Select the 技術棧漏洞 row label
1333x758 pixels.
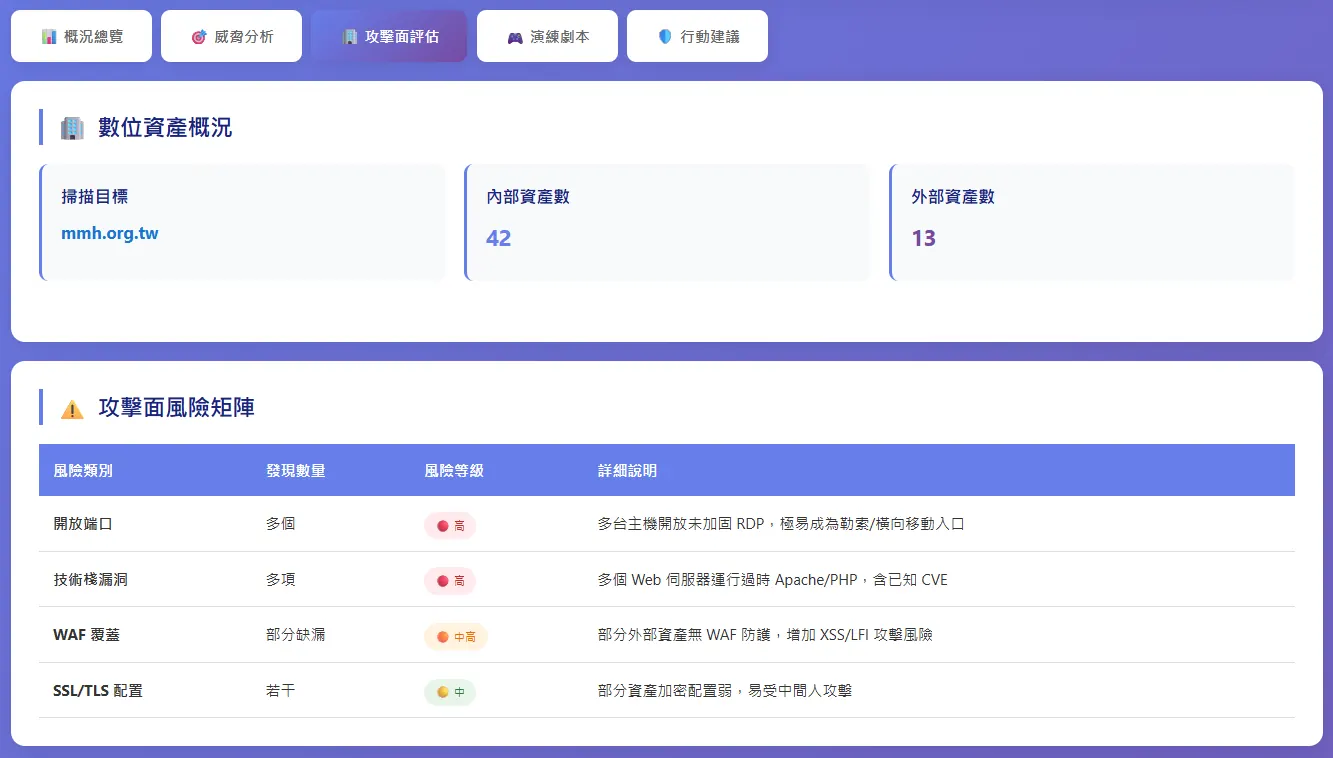(90, 579)
